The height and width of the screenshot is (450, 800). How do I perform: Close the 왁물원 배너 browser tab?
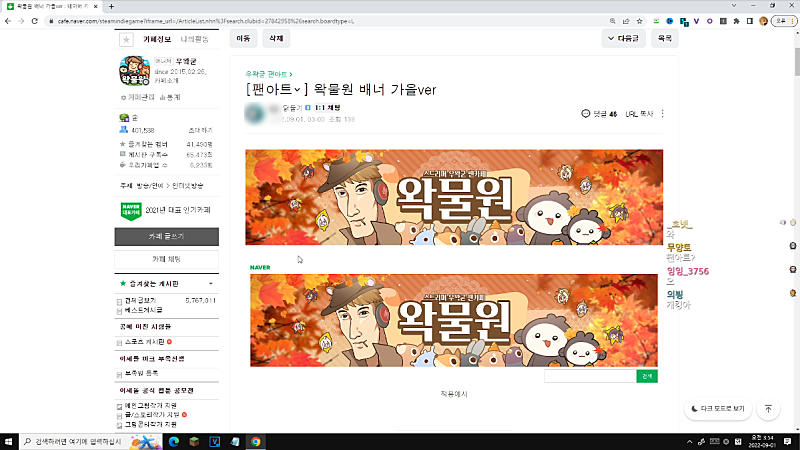point(95,7)
